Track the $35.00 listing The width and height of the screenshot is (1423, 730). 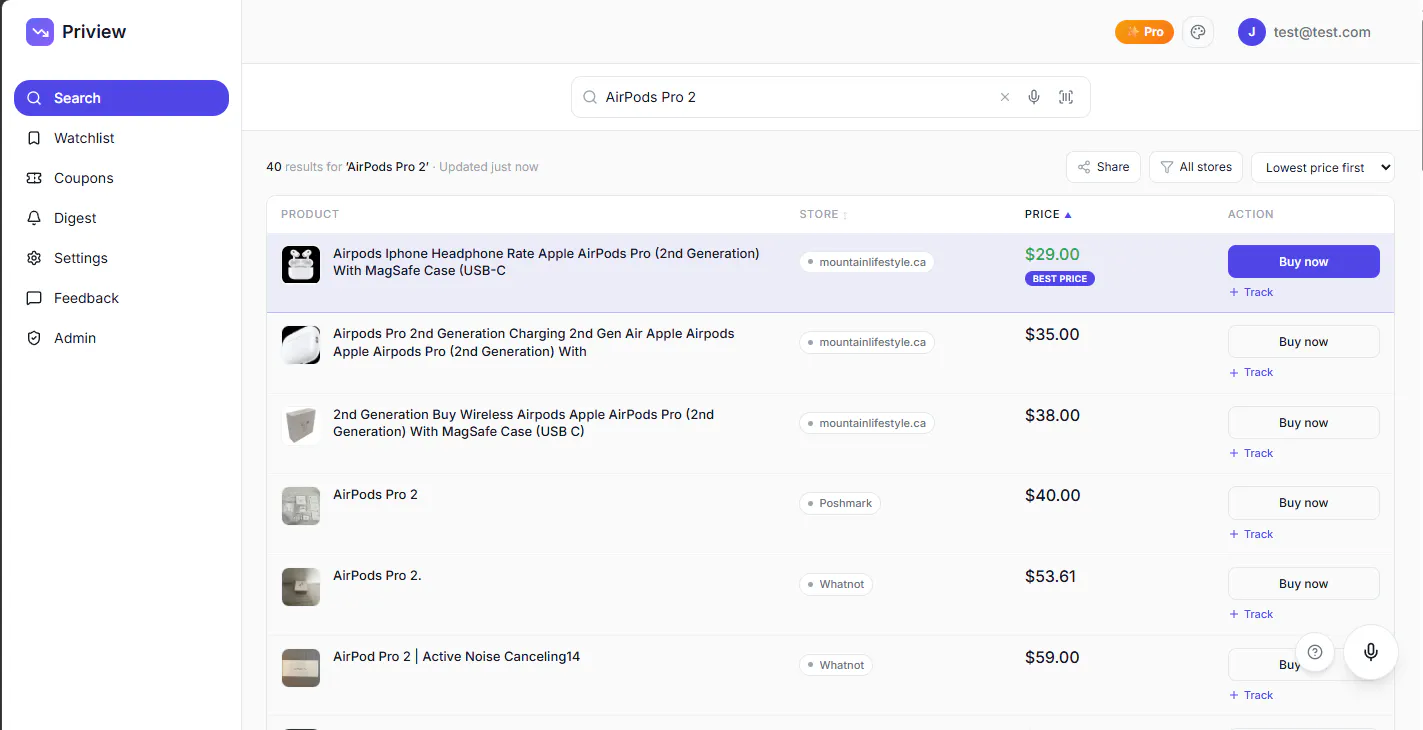pyautogui.click(x=1251, y=372)
